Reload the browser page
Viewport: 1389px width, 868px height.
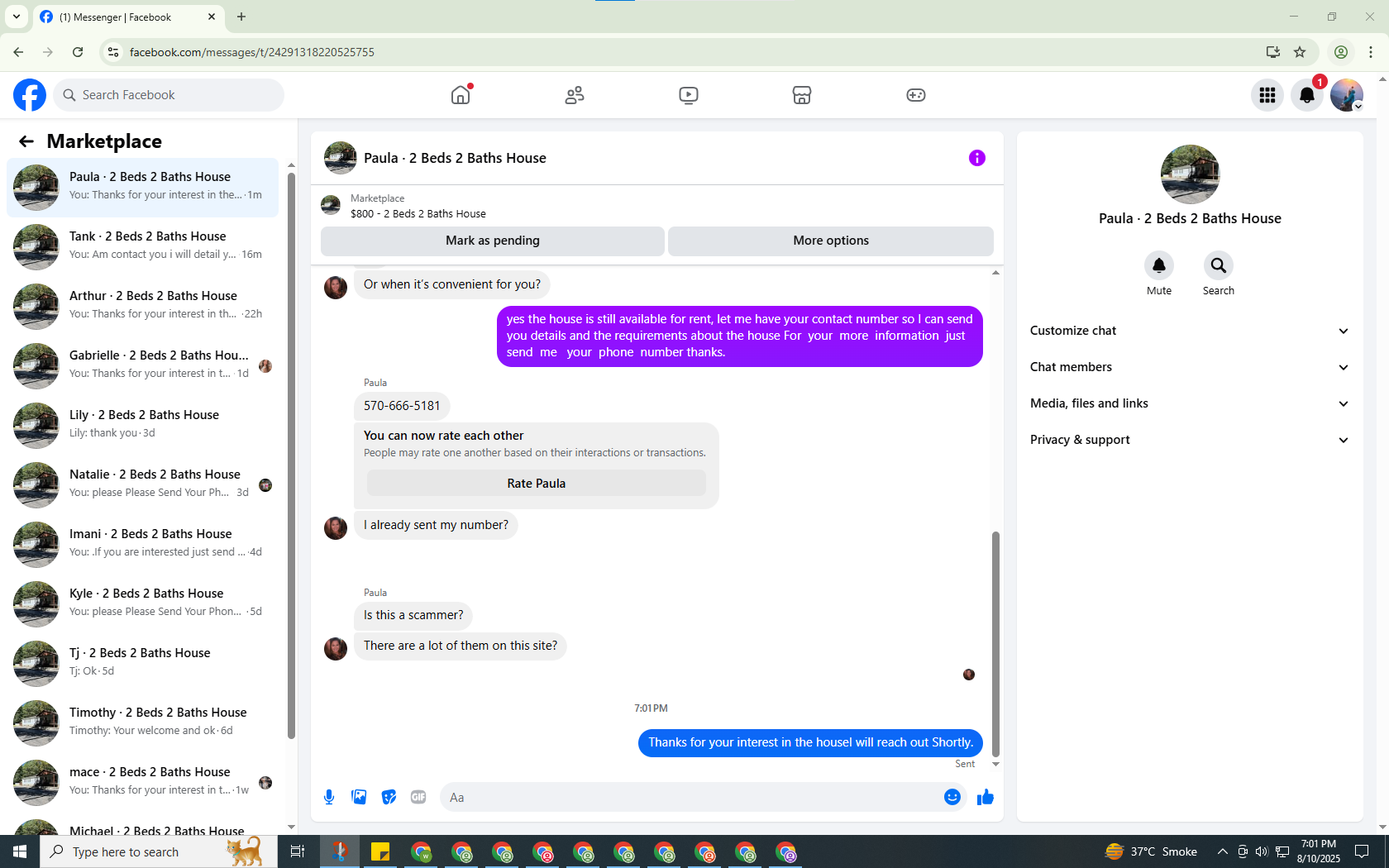(78, 52)
